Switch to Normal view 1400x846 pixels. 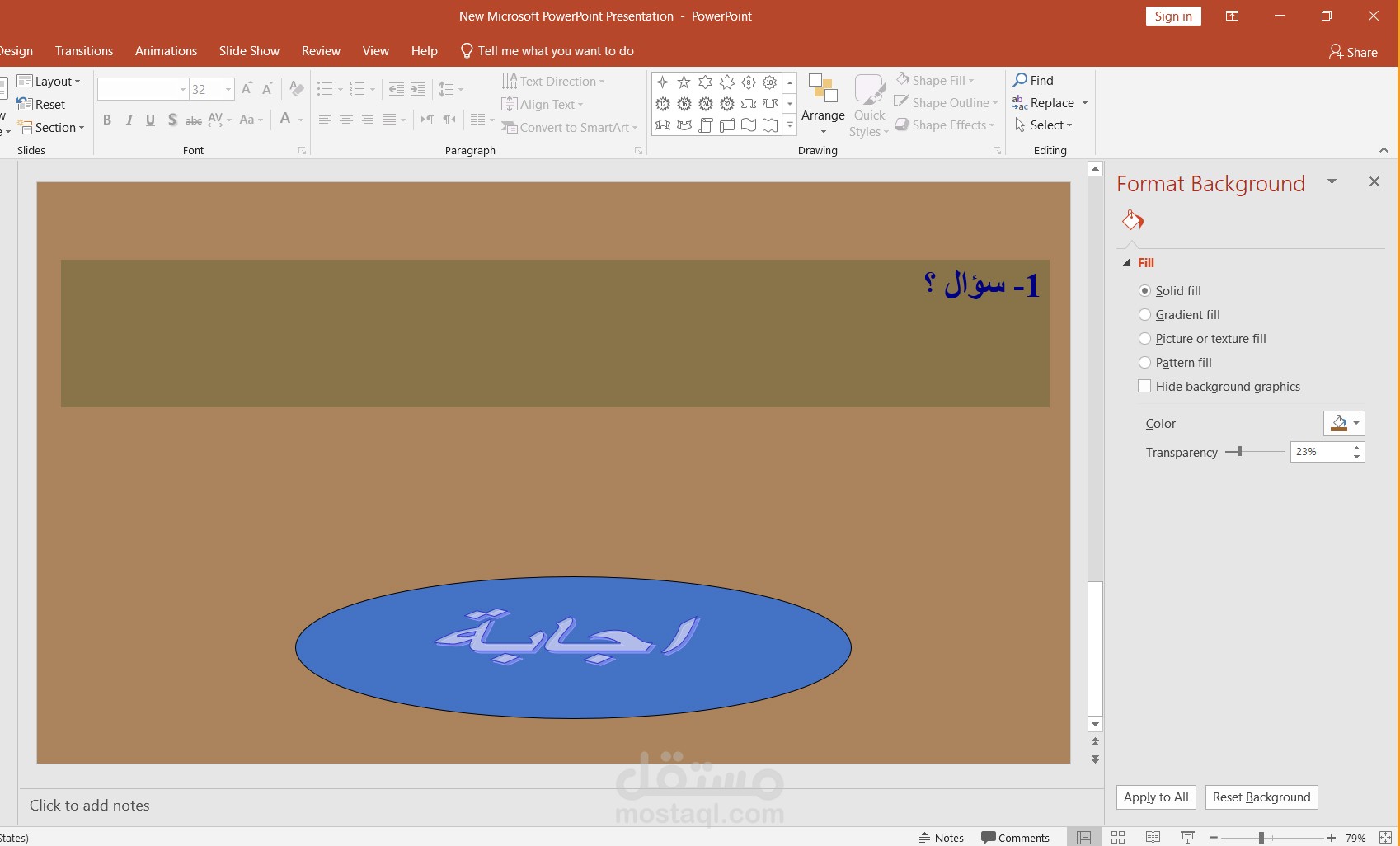1083,837
